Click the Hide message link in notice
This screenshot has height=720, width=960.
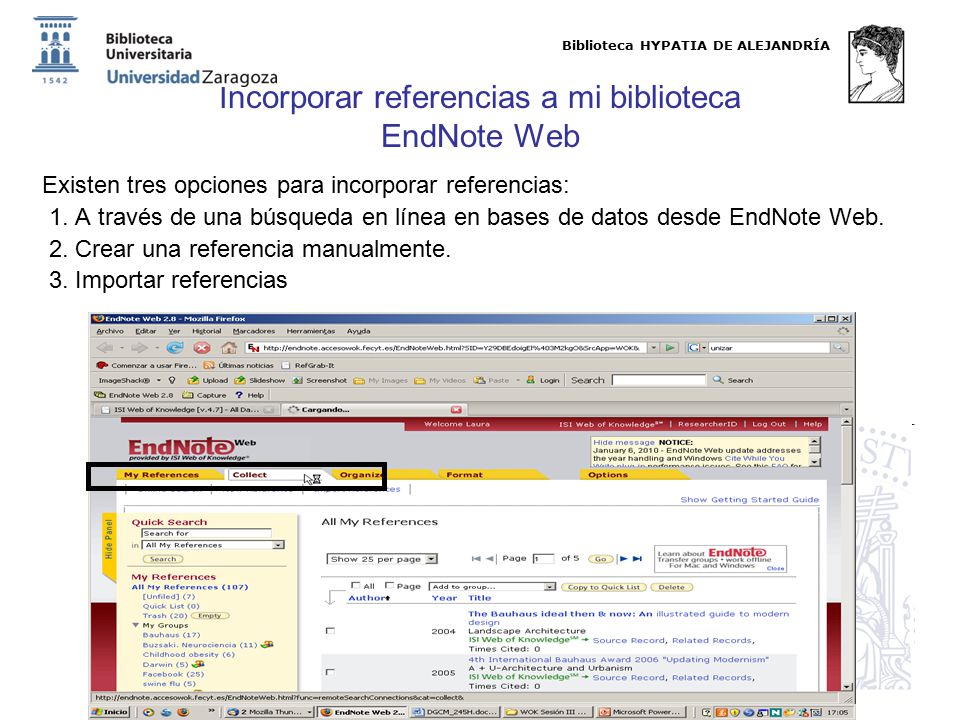[x=624, y=442]
